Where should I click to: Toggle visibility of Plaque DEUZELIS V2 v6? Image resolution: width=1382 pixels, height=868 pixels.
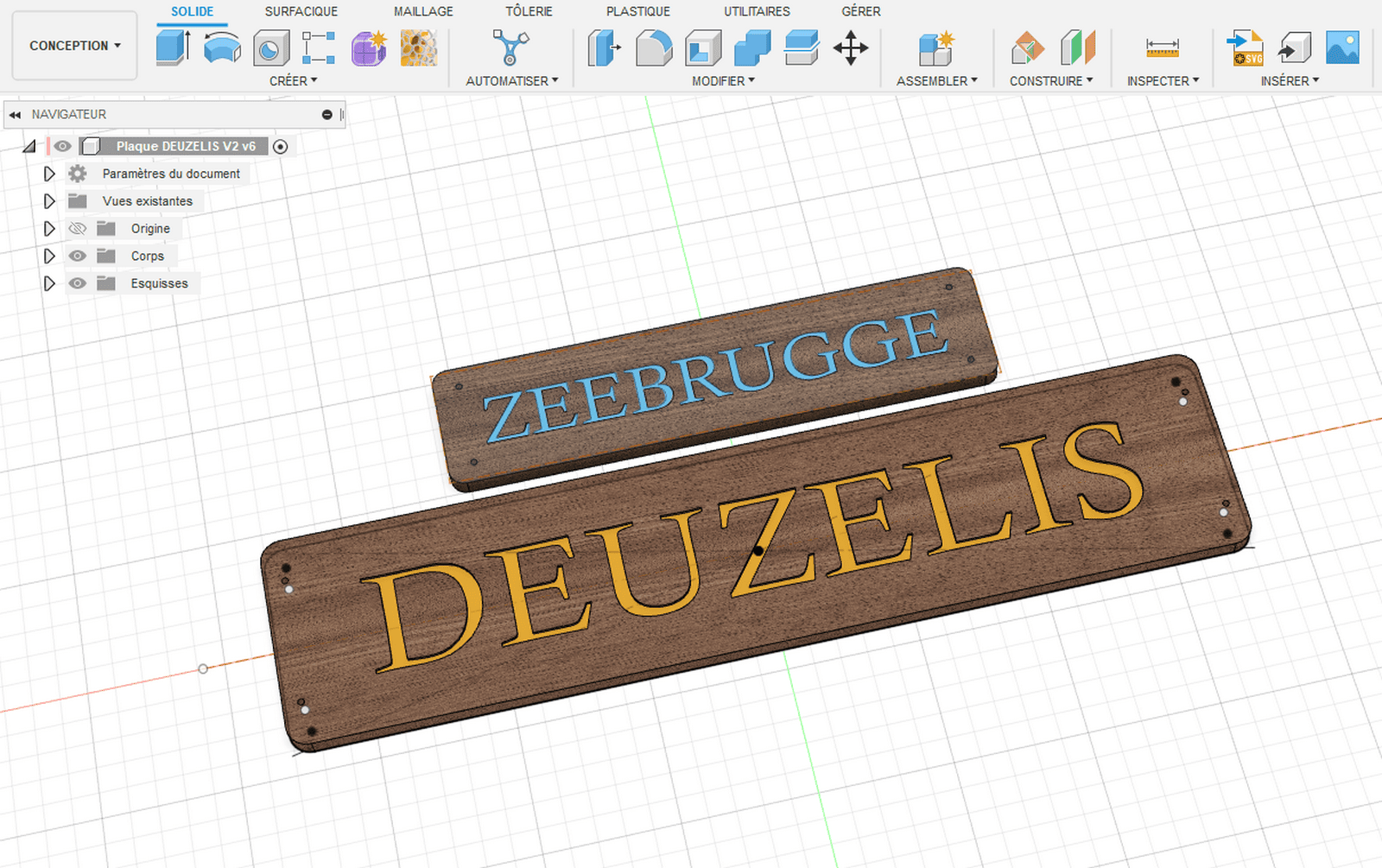(62, 146)
